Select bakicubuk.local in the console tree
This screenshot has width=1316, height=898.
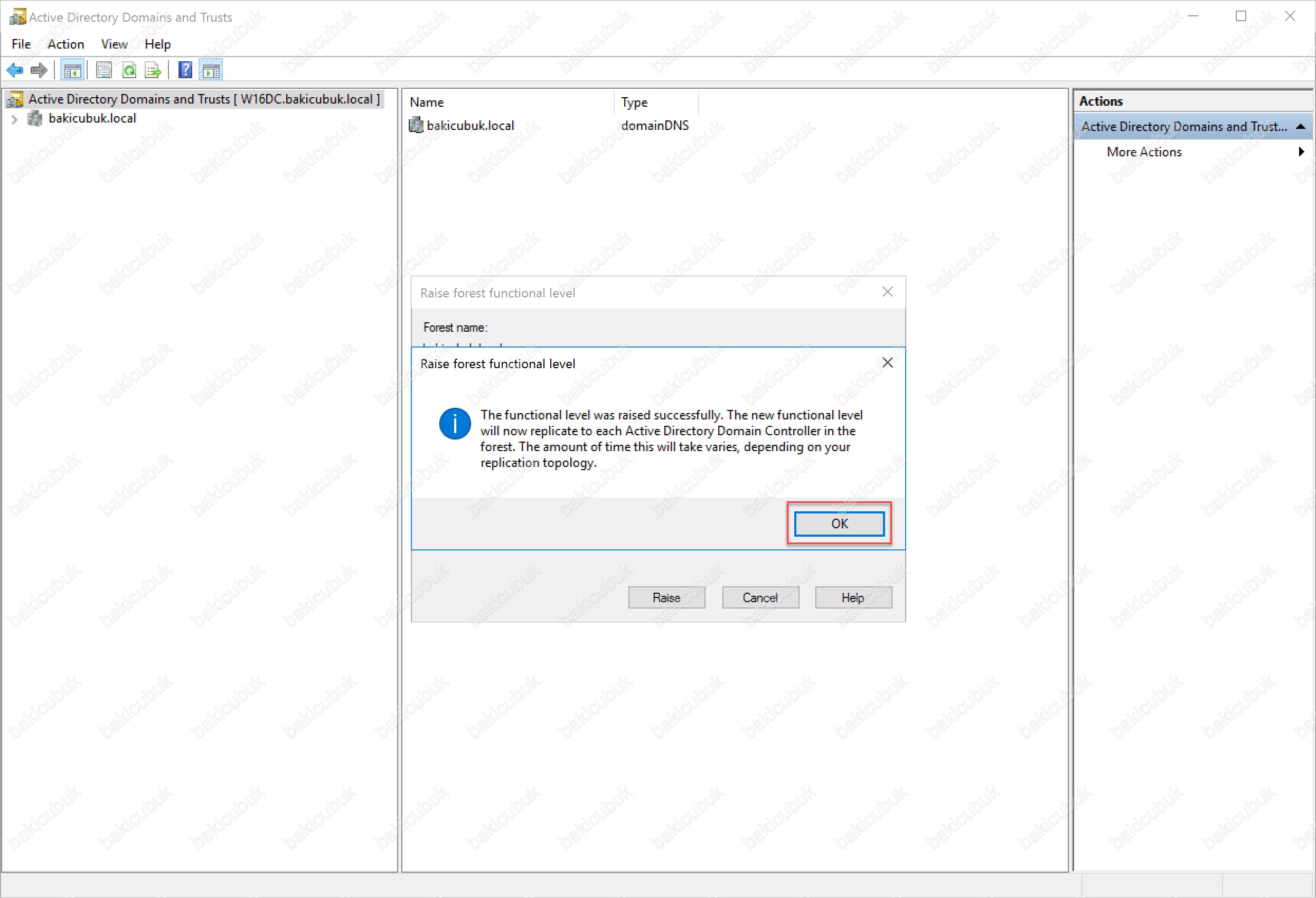coord(92,118)
